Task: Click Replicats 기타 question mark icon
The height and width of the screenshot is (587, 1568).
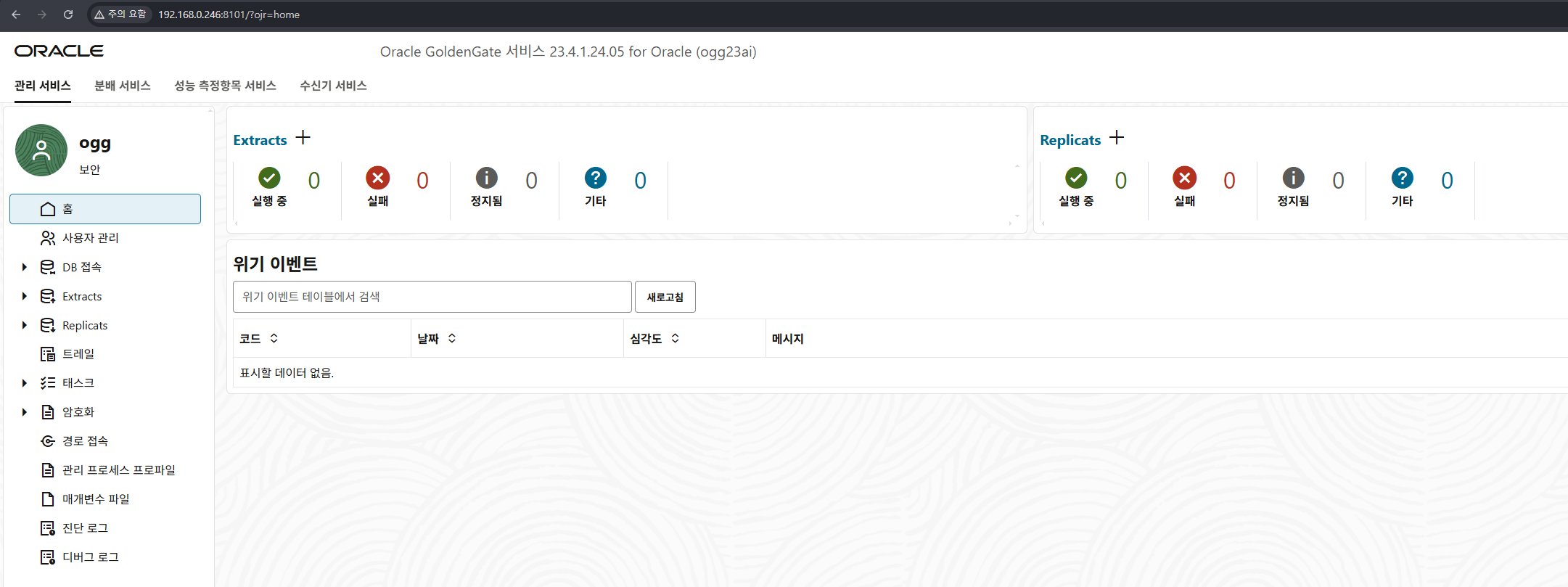Action: pyautogui.click(x=1403, y=178)
